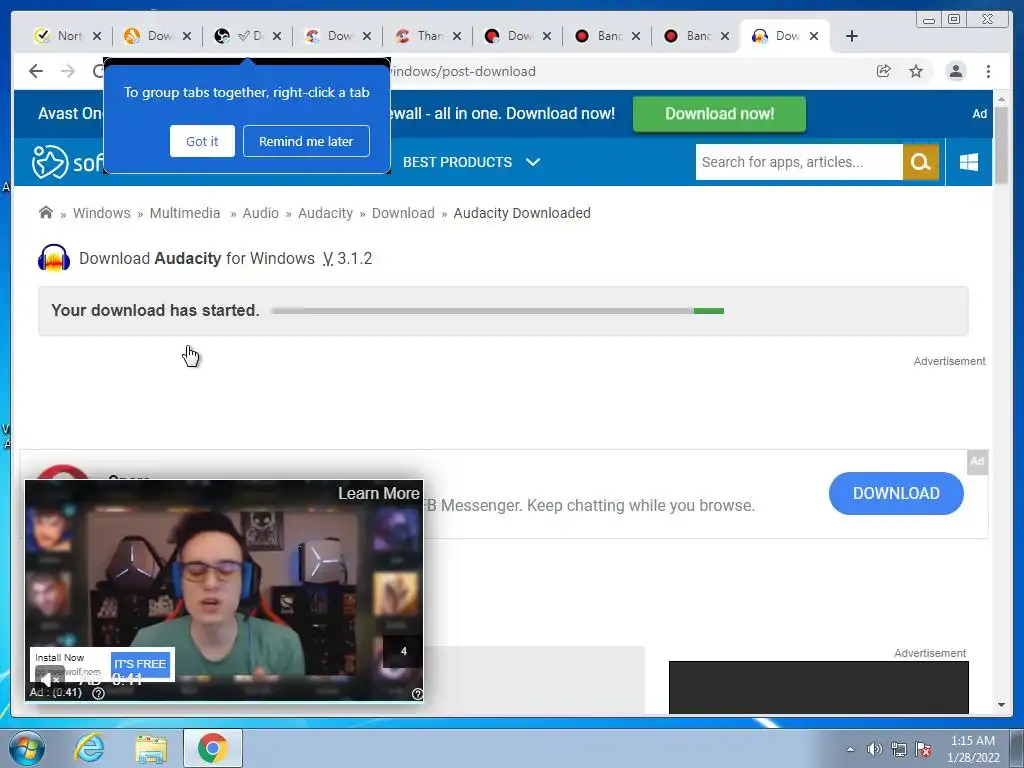Click Remind me later button
The width and height of the screenshot is (1024, 768).
[x=306, y=141]
